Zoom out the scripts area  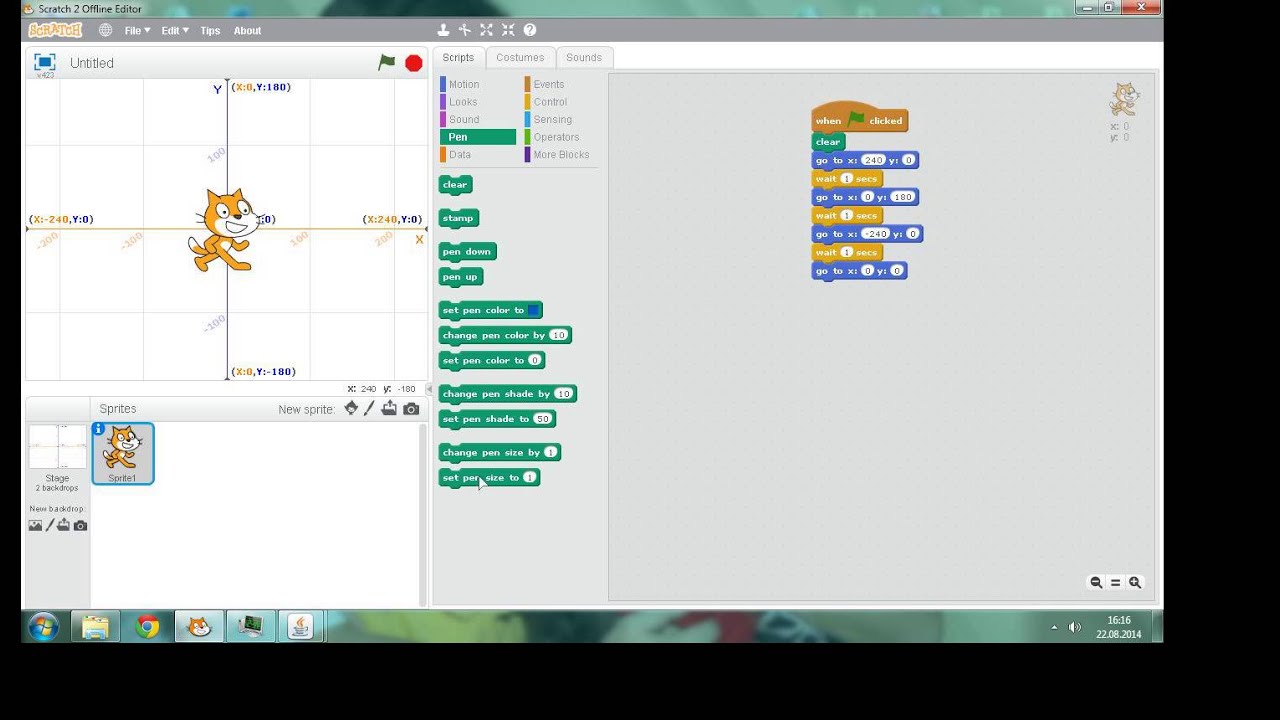click(1096, 582)
